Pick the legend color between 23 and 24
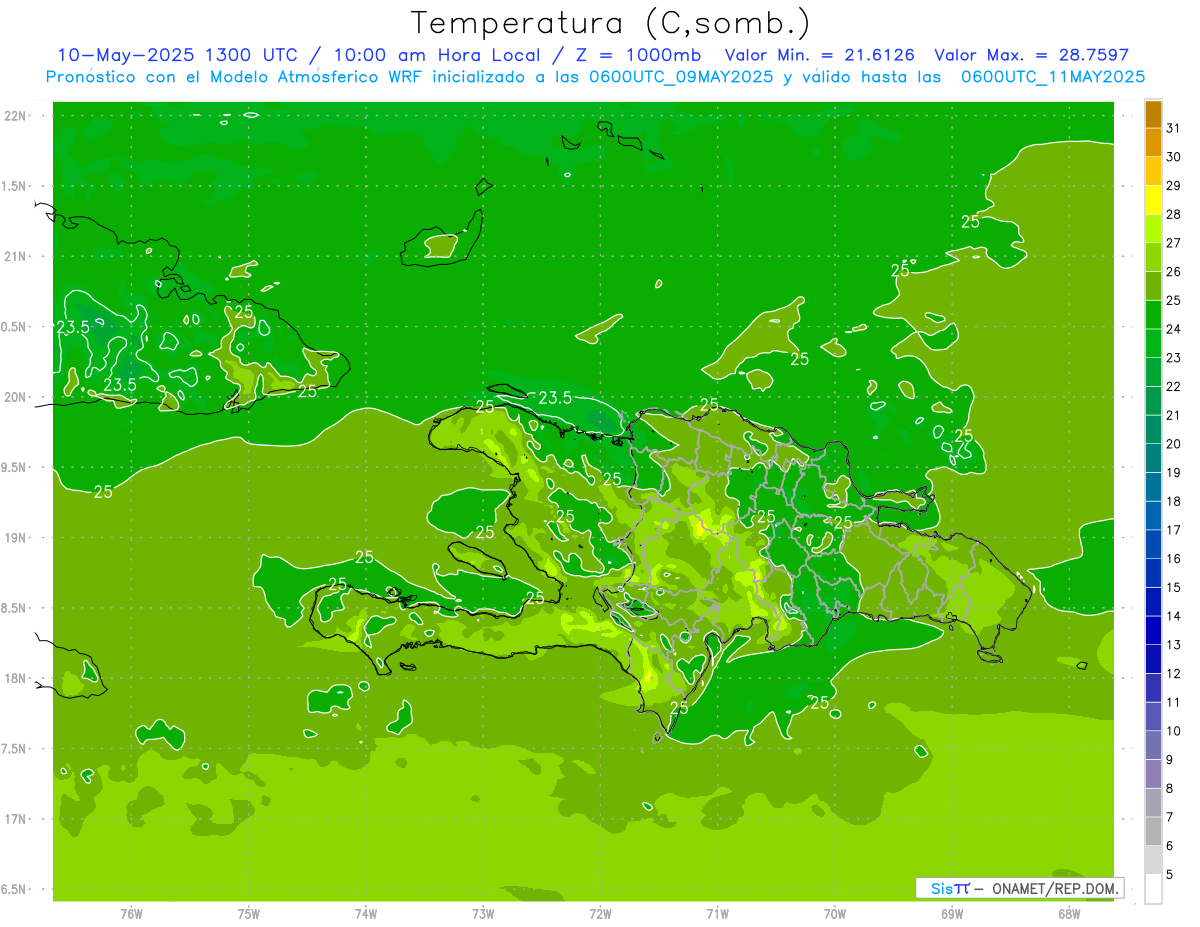1200x927 pixels. (x=1153, y=343)
